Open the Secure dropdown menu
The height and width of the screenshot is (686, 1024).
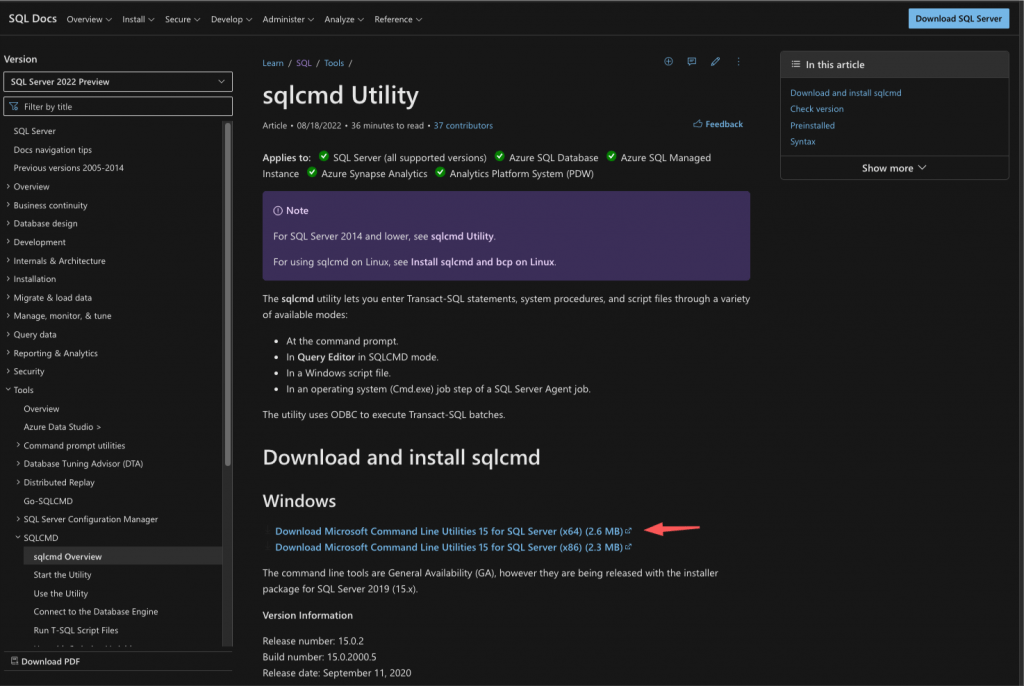[182, 20]
